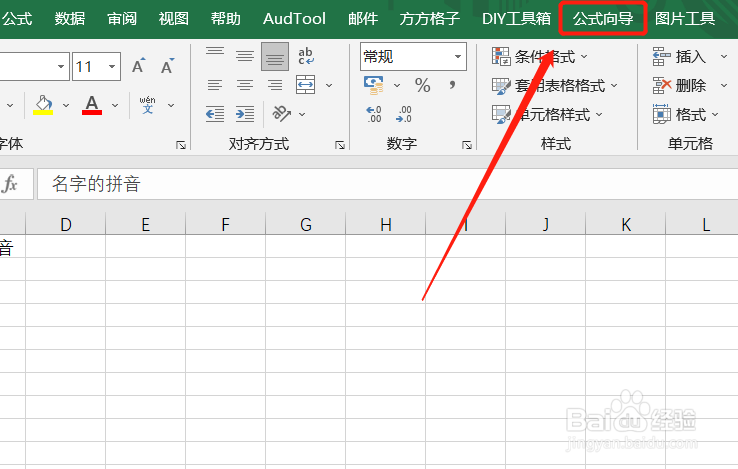Select column D header
738x469 pixels.
pyautogui.click(x=65, y=224)
